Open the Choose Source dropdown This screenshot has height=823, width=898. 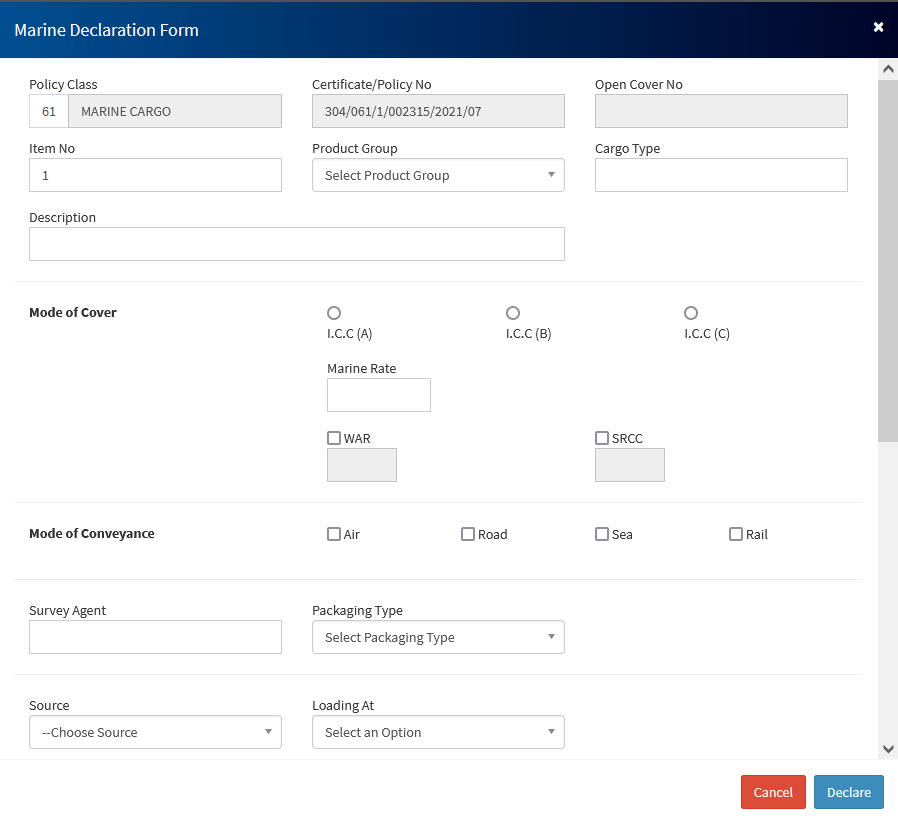(x=155, y=732)
